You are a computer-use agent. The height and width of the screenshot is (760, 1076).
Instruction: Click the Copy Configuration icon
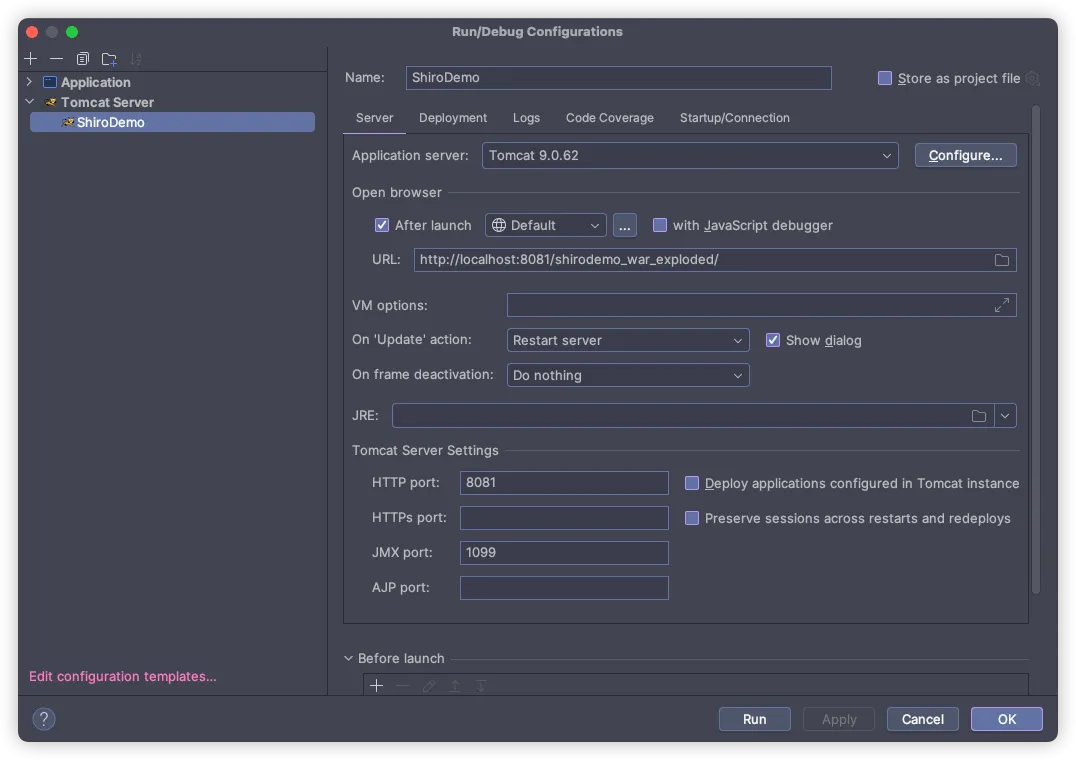(83, 59)
